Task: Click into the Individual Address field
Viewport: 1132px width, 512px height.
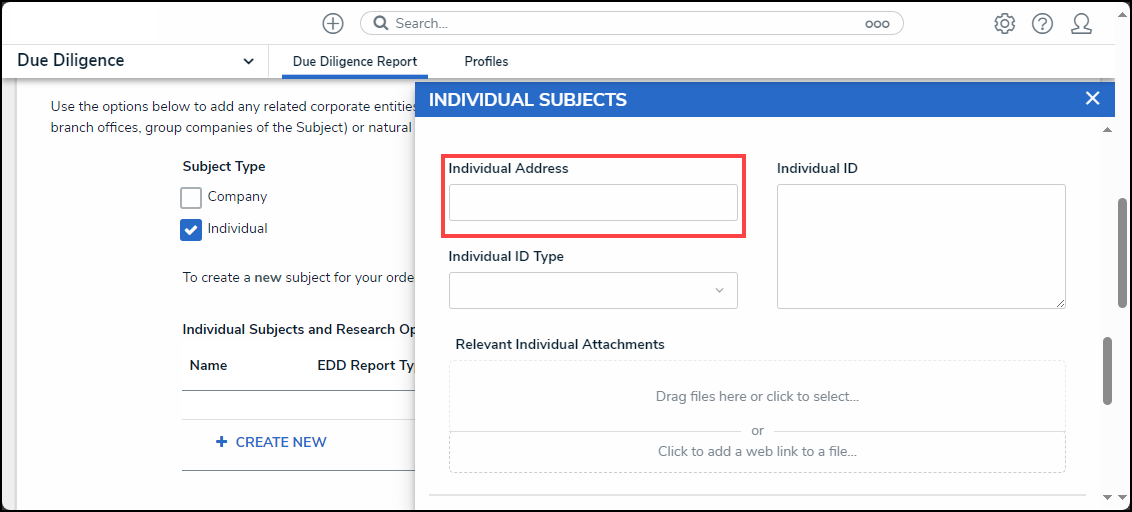Action: [x=593, y=202]
